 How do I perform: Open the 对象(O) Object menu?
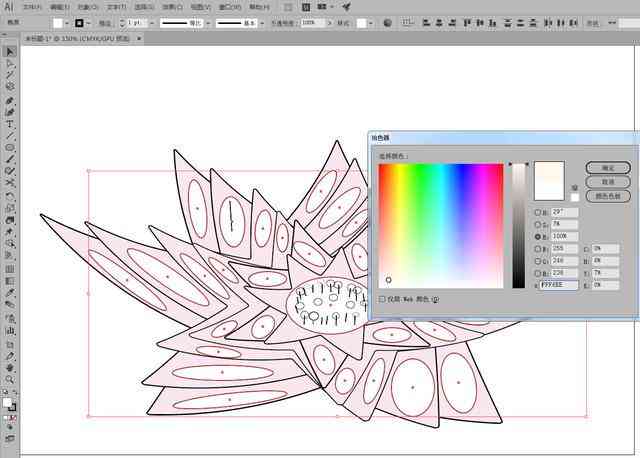point(88,7)
